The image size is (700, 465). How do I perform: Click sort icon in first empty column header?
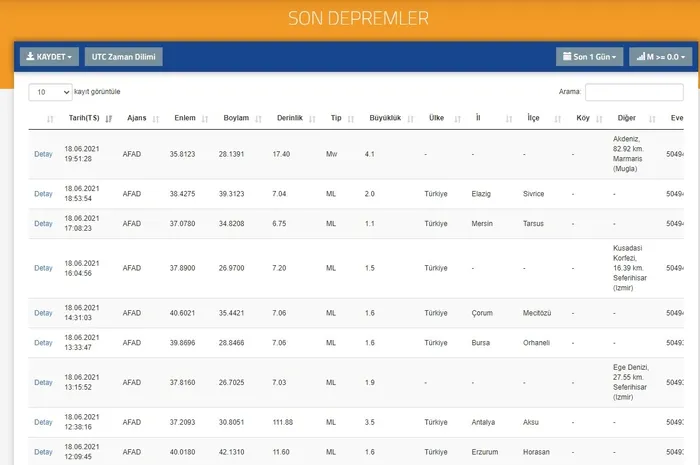tap(50, 119)
